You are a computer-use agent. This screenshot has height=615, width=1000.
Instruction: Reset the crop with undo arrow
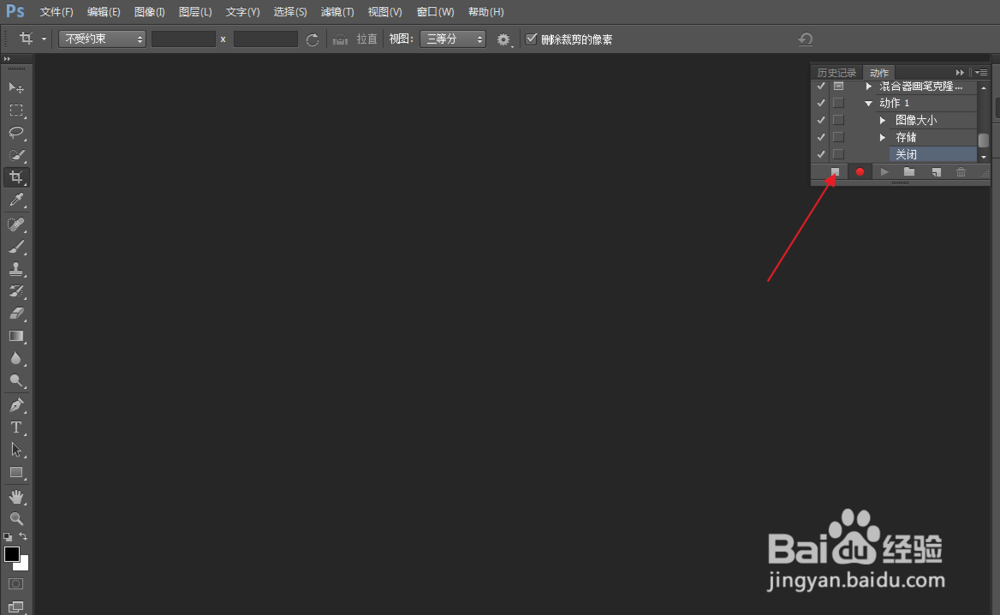805,39
